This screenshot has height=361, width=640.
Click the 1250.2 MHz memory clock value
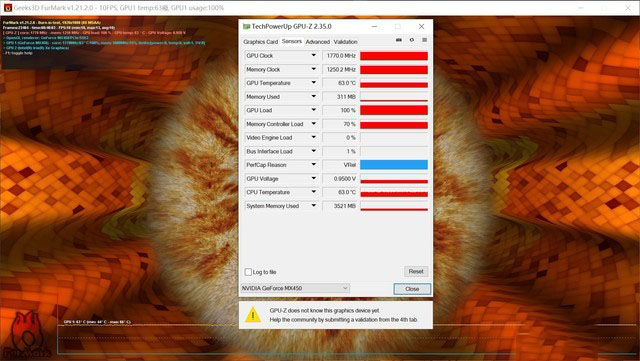(x=340, y=69)
